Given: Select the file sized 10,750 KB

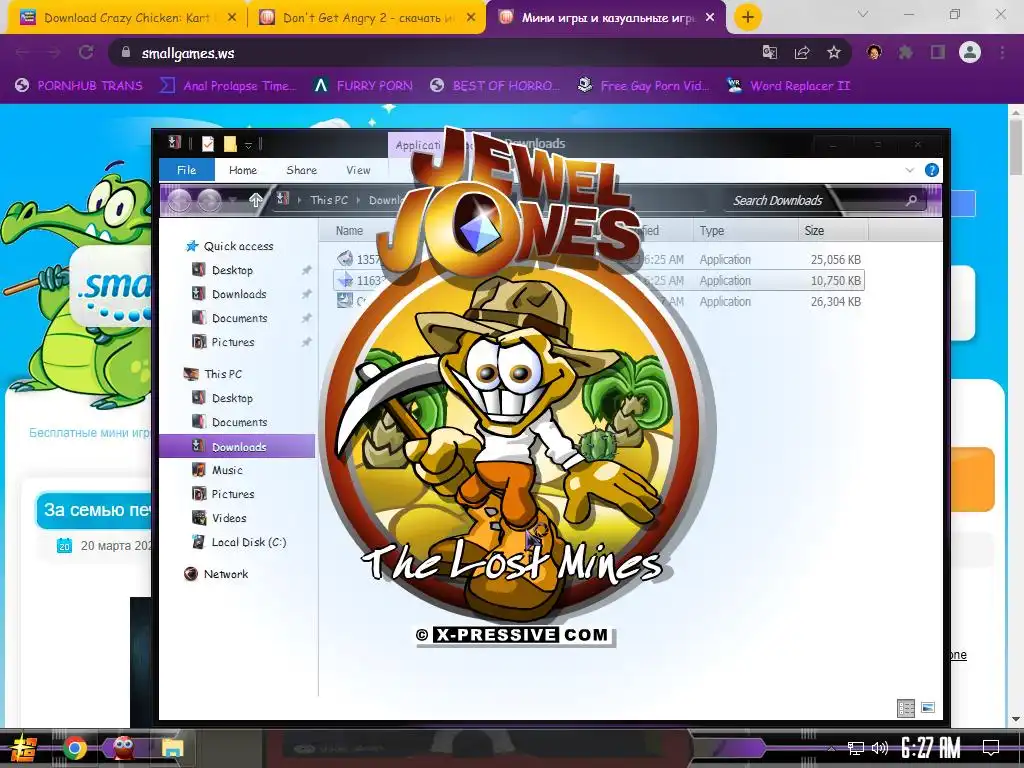Looking at the screenshot, I should coord(600,280).
